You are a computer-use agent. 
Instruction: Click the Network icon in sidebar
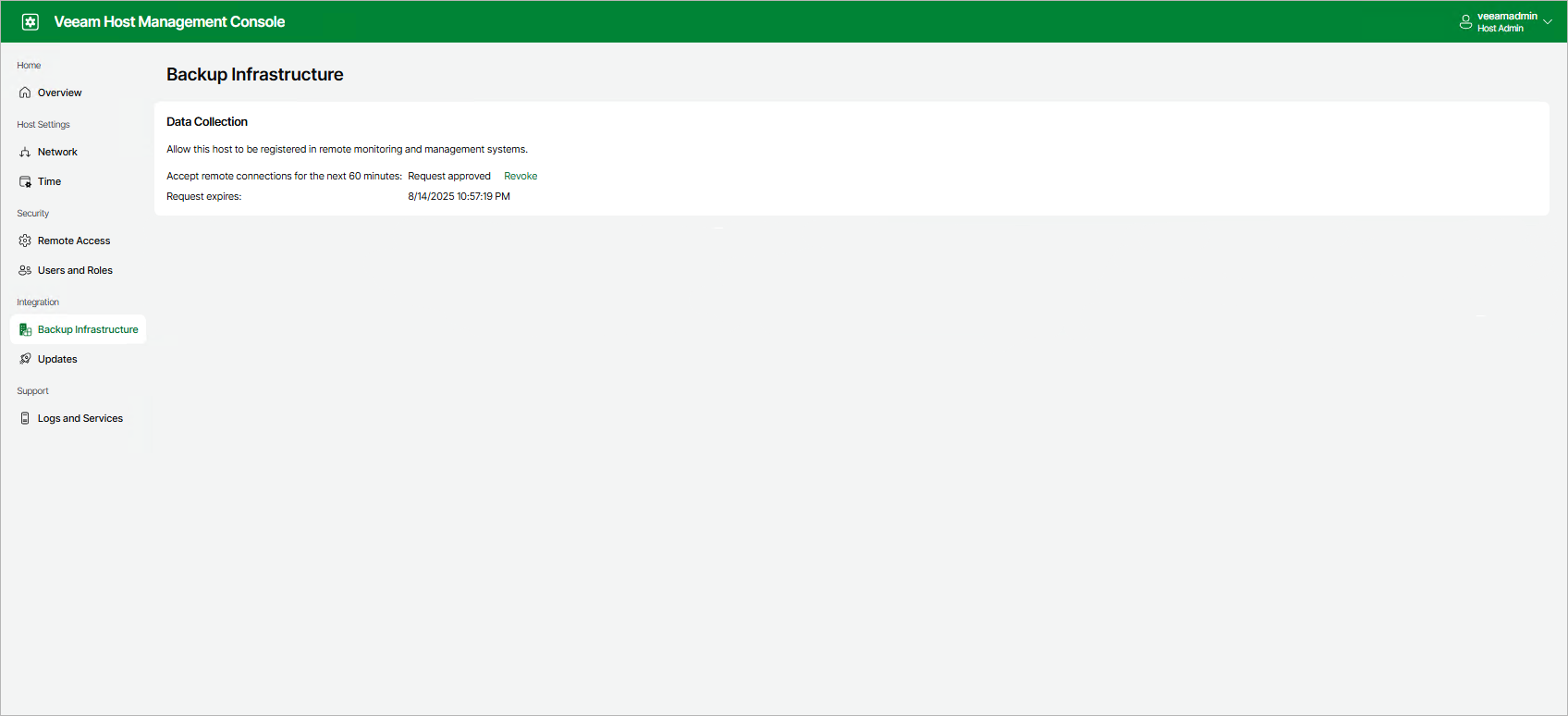click(25, 152)
